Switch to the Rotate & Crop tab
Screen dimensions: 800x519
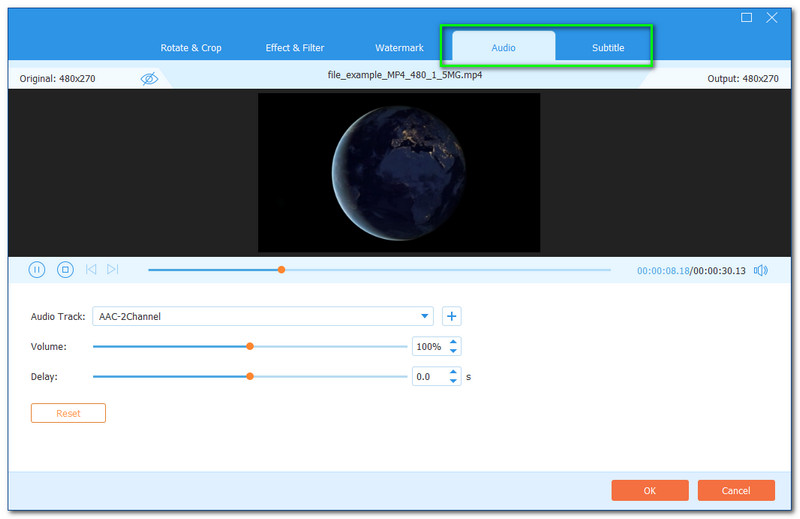tap(191, 48)
